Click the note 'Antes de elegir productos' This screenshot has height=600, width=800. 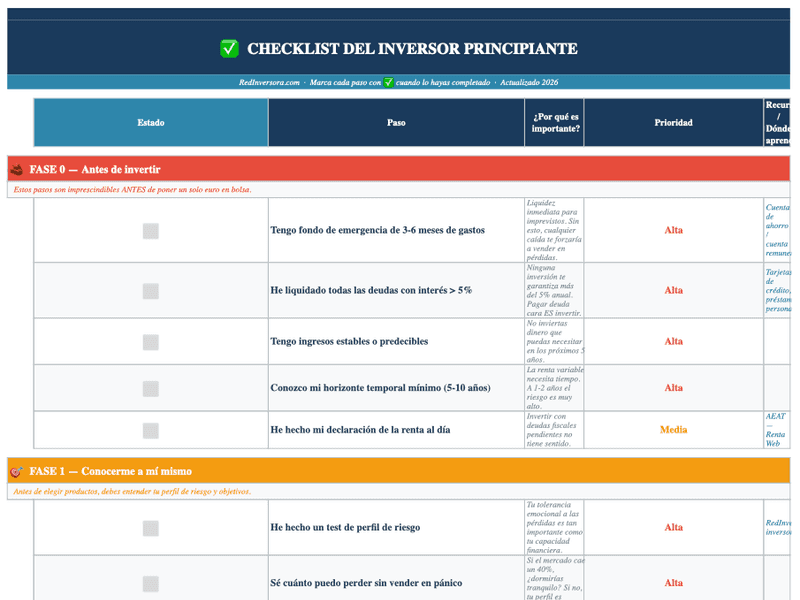pos(132,491)
